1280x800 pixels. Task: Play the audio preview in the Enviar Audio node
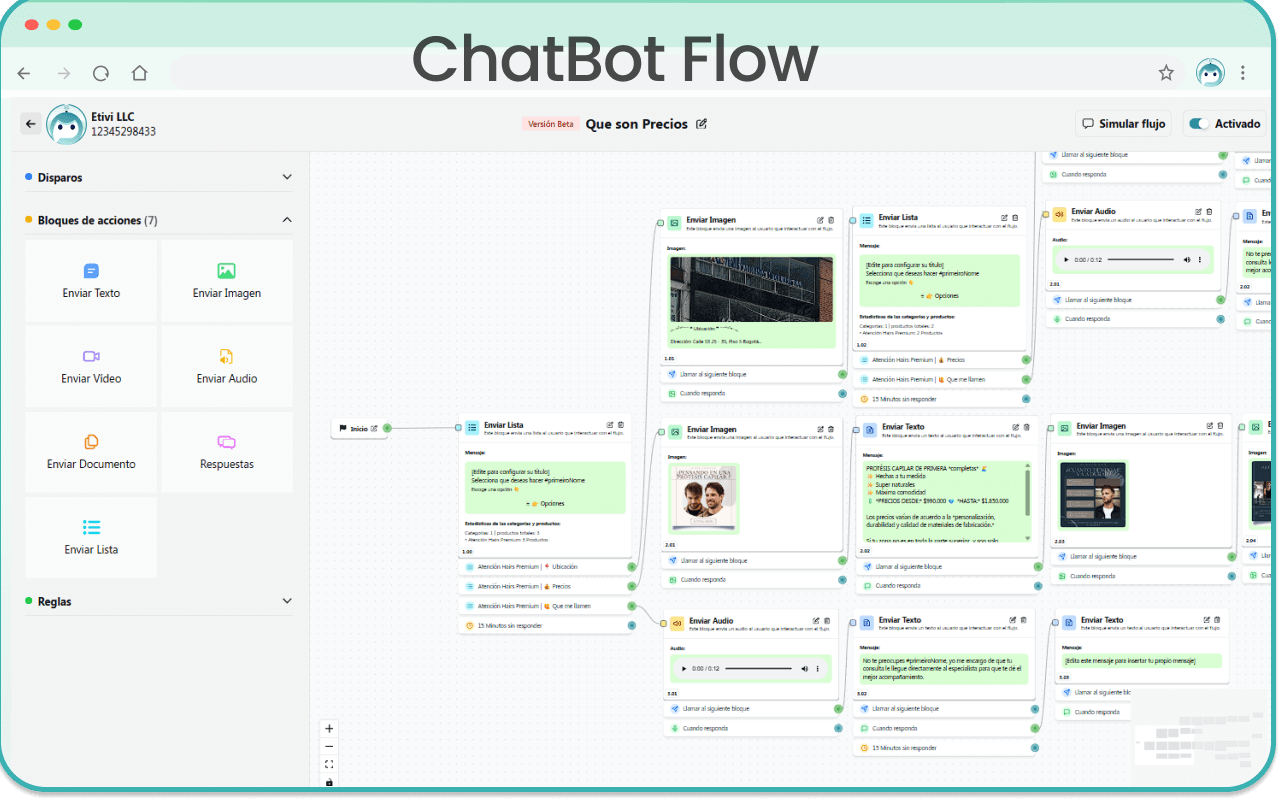684,668
